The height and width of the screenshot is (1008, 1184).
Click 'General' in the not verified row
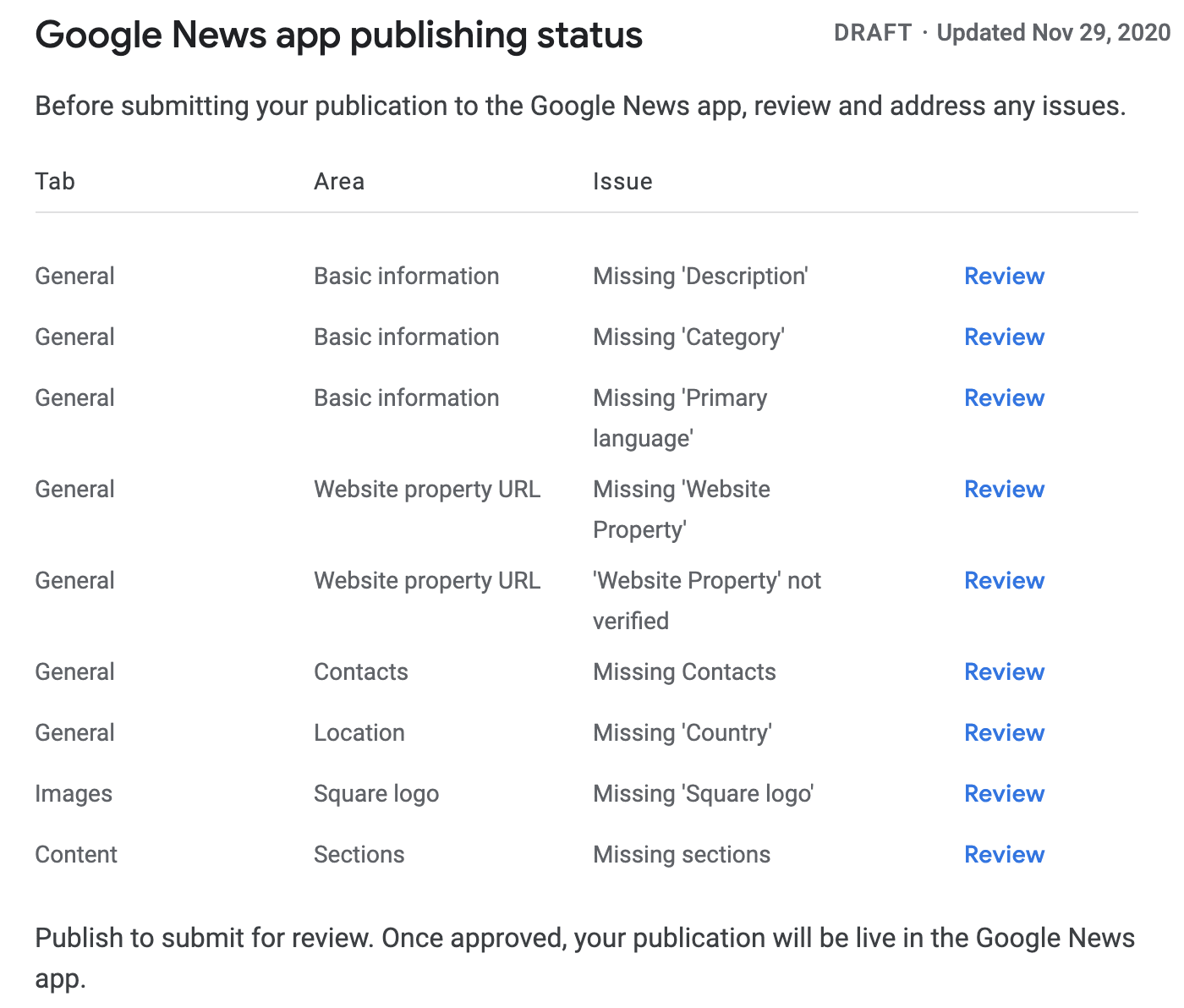74,580
